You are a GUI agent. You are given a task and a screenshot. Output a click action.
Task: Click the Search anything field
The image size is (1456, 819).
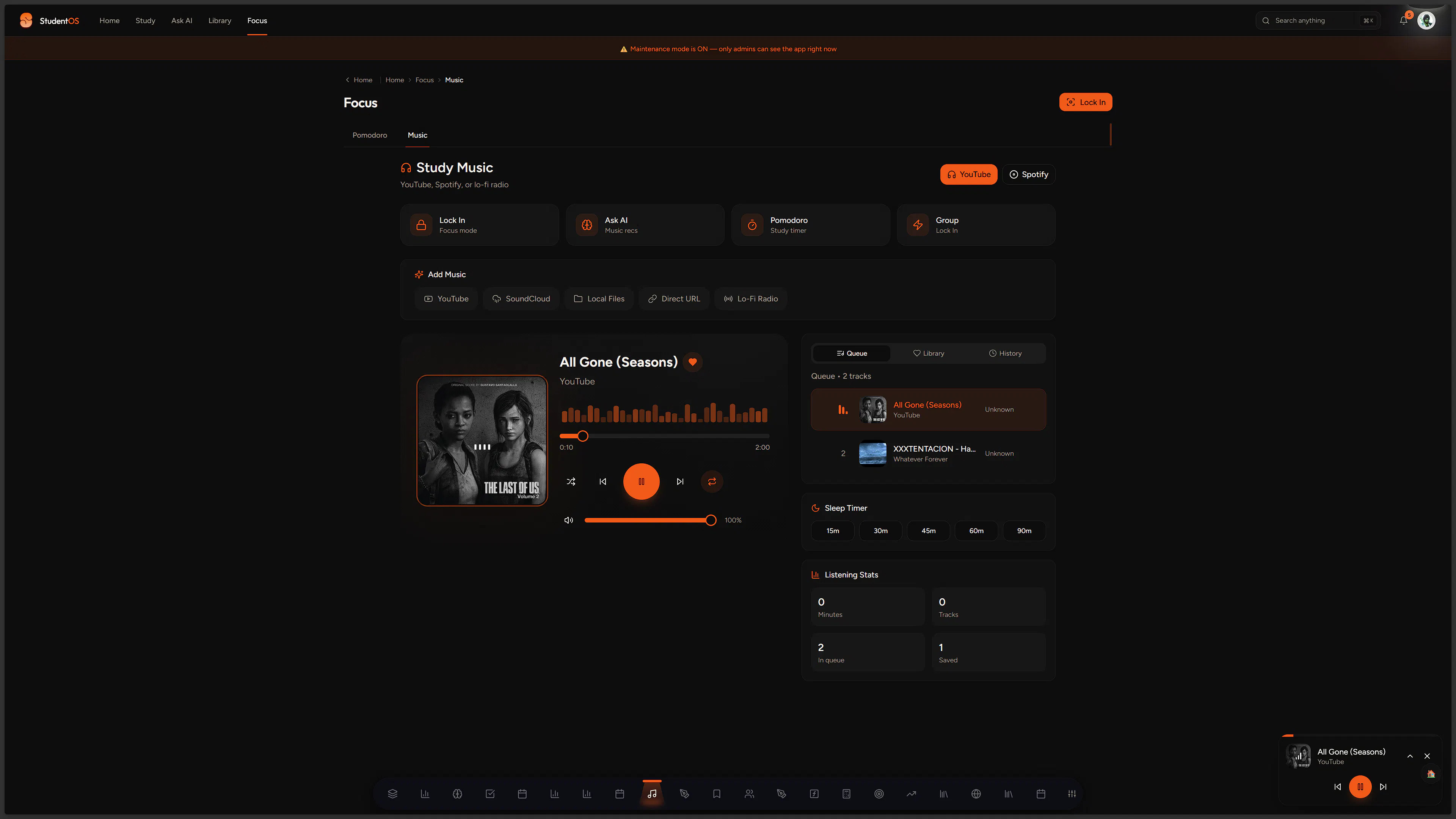click(x=1318, y=20)
